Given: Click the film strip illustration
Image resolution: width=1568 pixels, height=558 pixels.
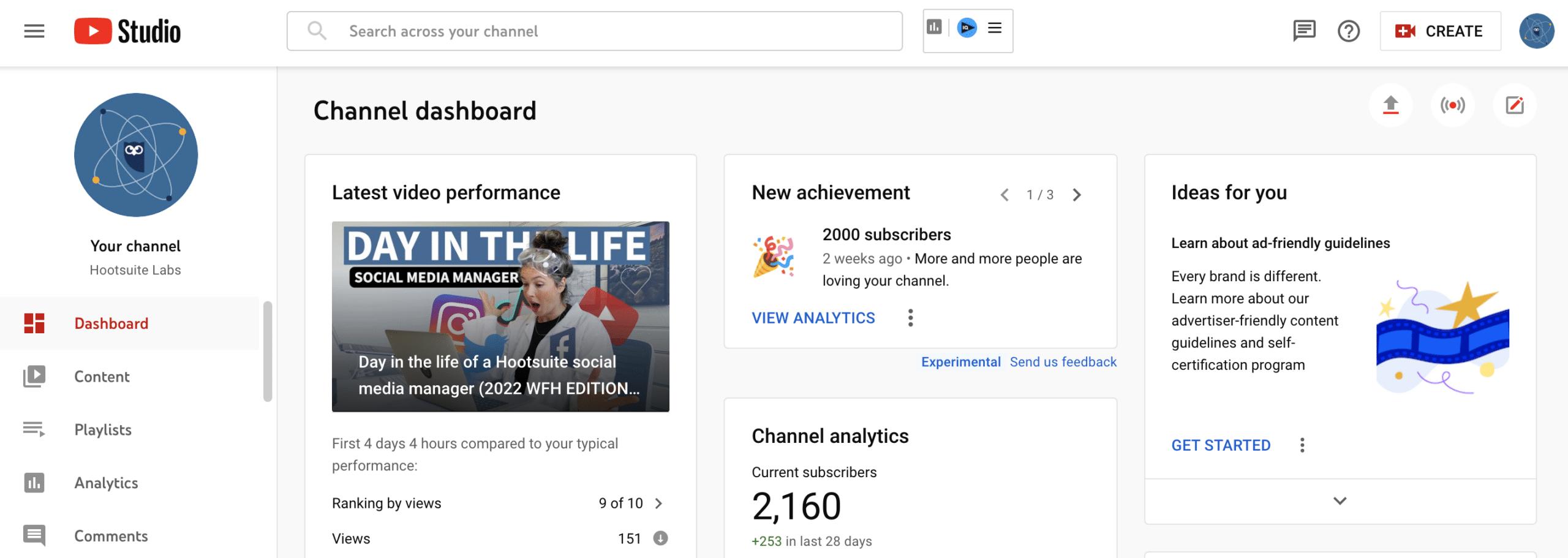Looking at the screenshot, I should [1442, 337].
